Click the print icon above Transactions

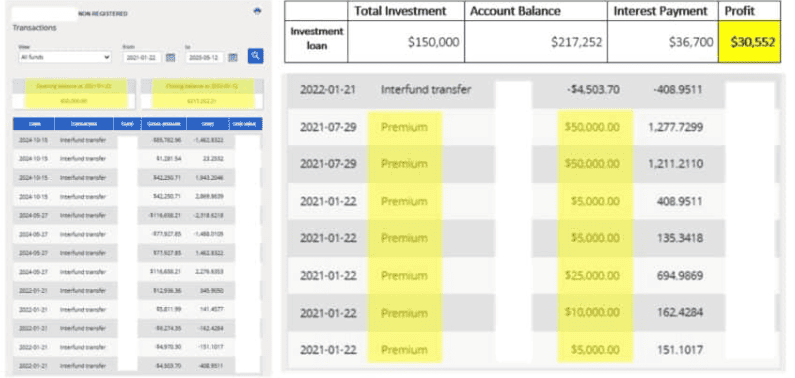pos(257,12)
